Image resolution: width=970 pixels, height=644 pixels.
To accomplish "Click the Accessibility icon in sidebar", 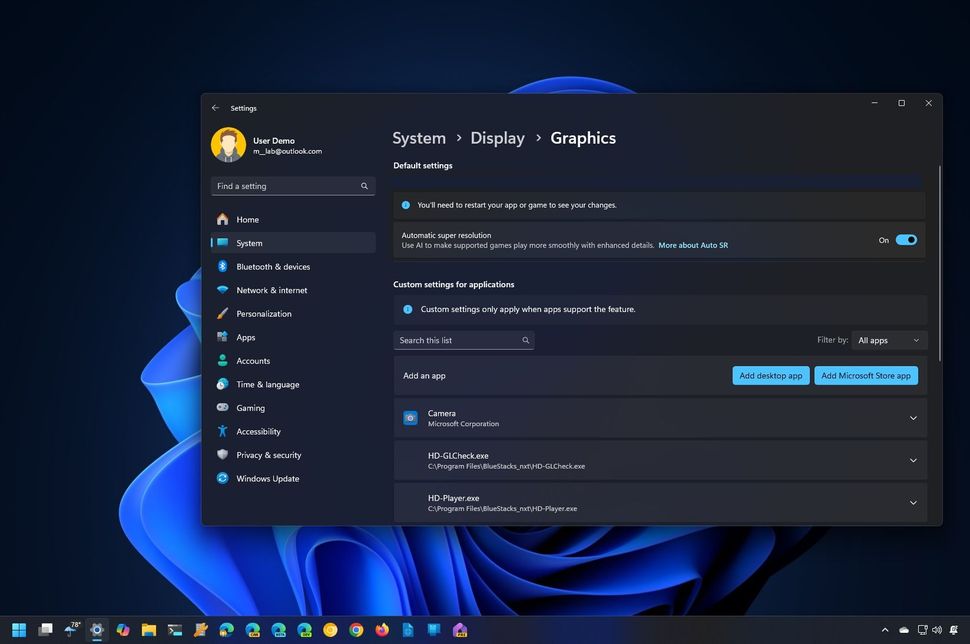I will 222,431.
